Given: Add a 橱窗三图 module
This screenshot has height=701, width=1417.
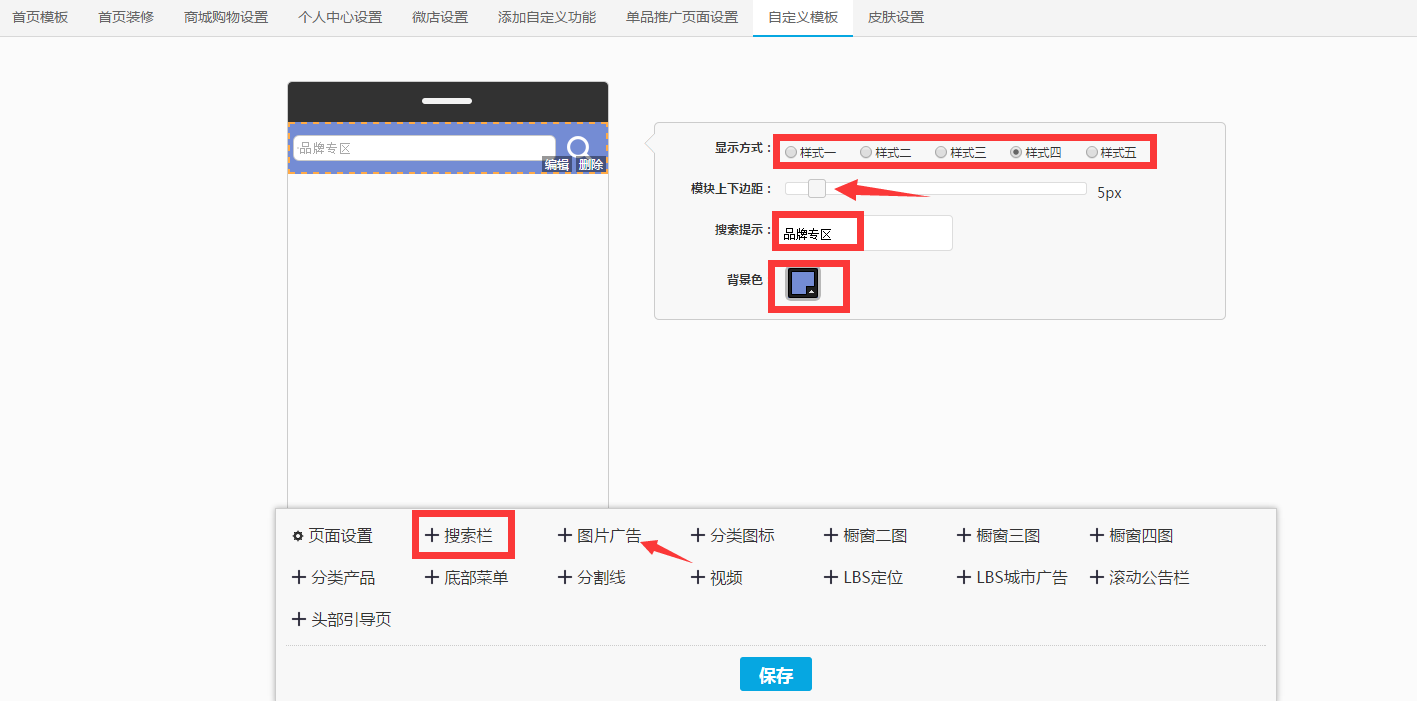Looking at the screenshot, I should [x=998, y=536].
